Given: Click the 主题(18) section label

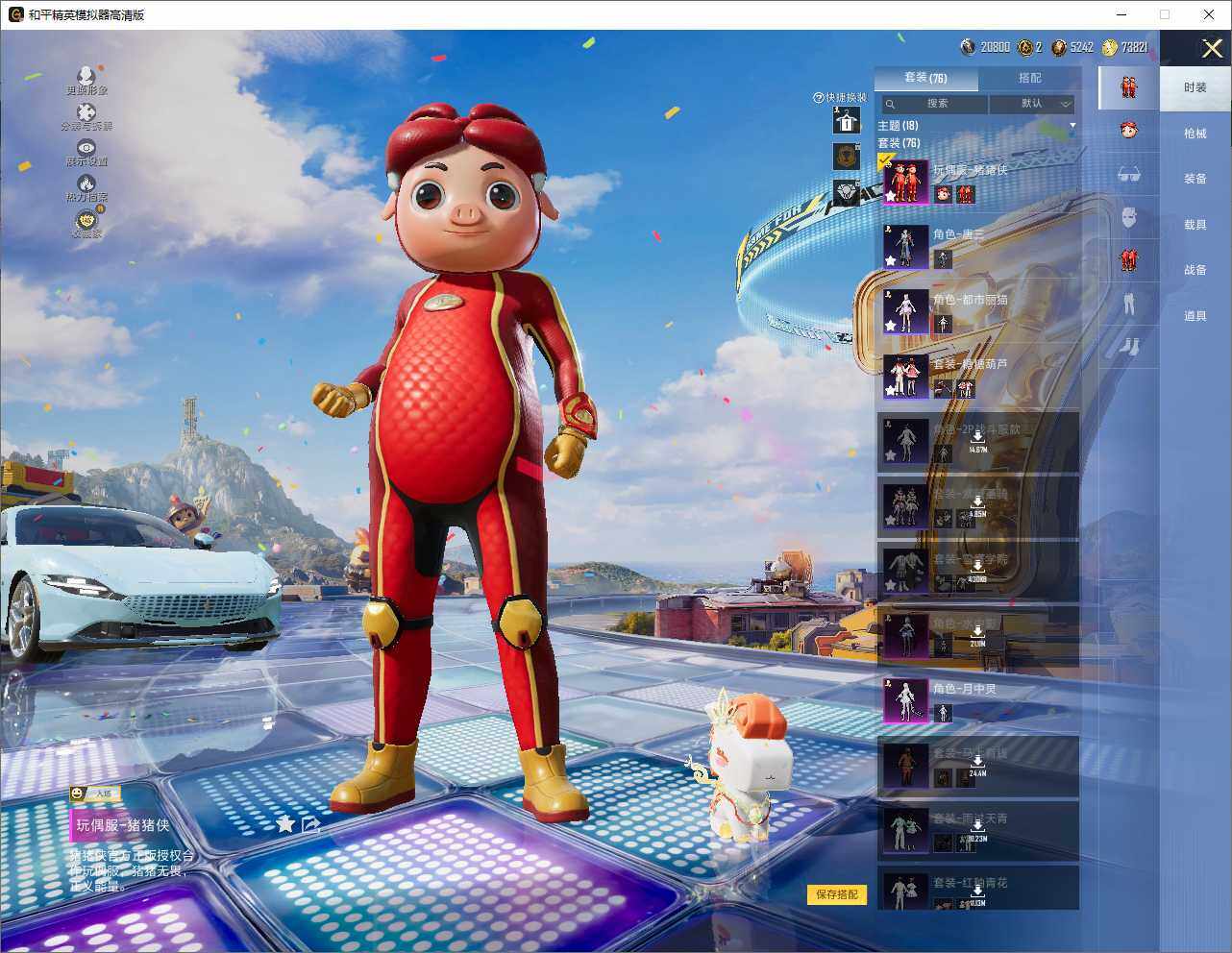Looking at the screenshot, I should (x=898, y=126).
